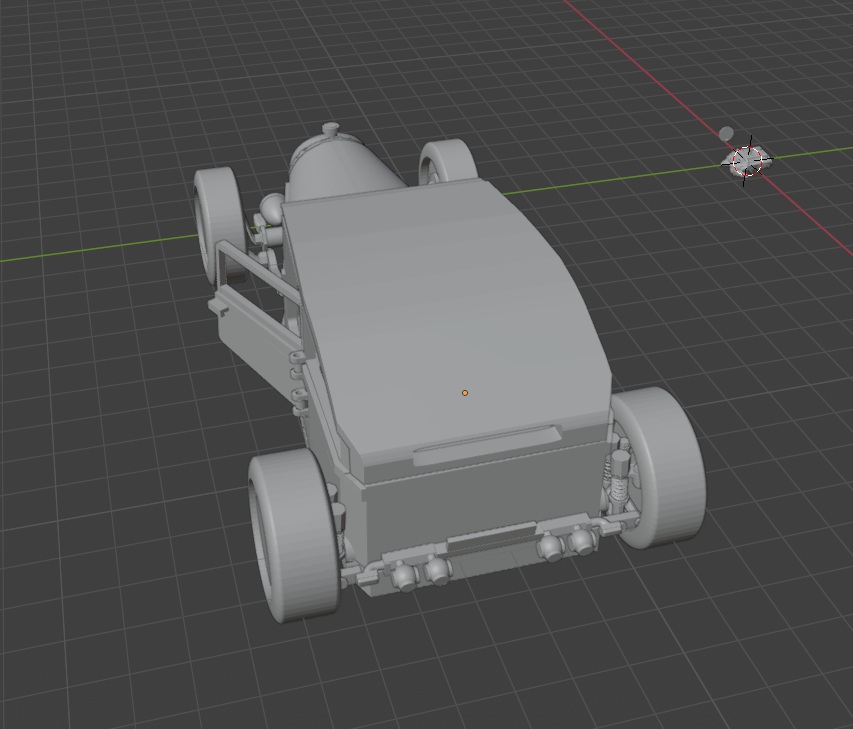The image size is (853, 729).
Task: Select the round cap on top of the tank
Action: (x=330, y=129)
